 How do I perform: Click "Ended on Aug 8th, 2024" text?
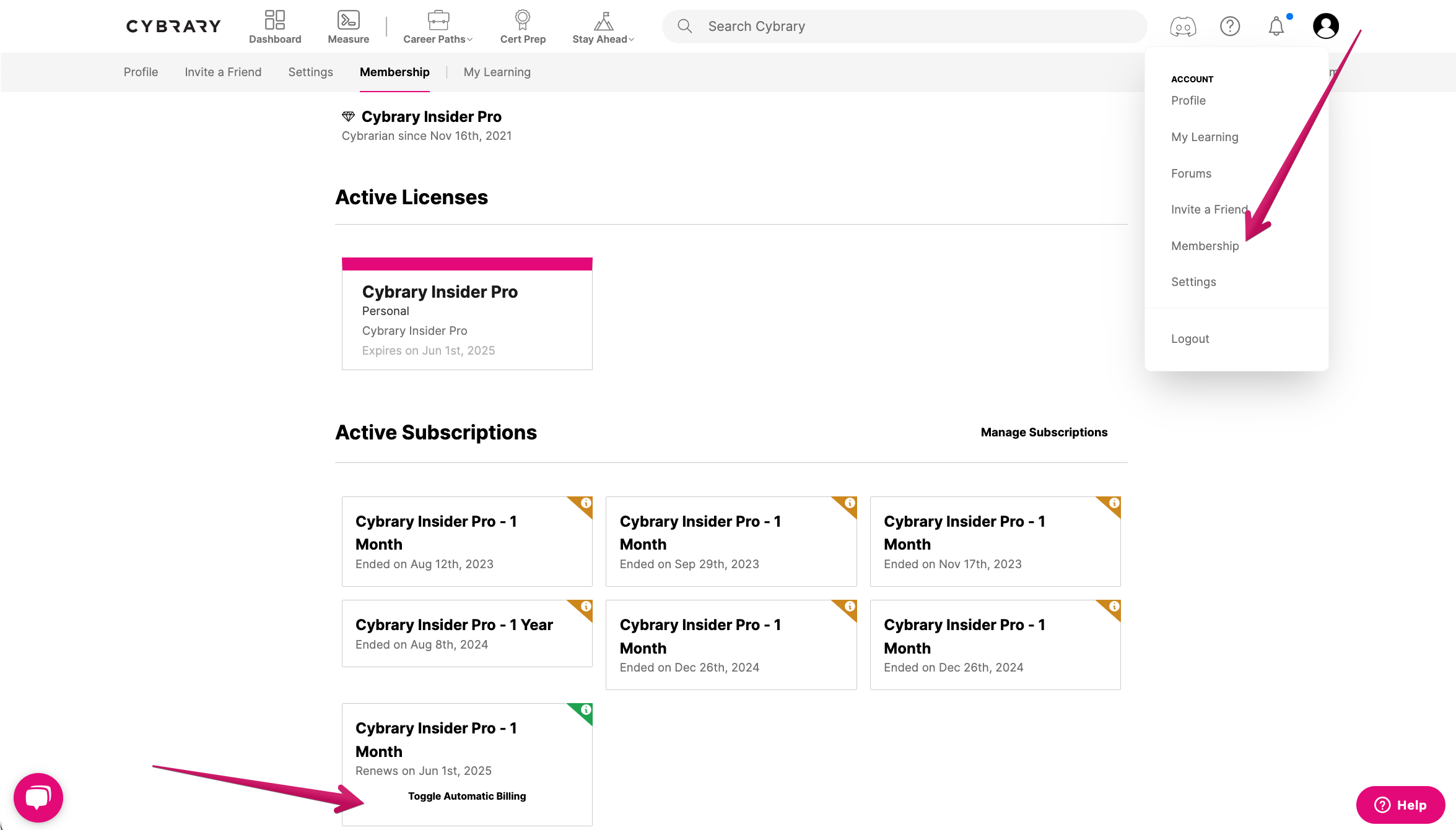click(422, 644)
